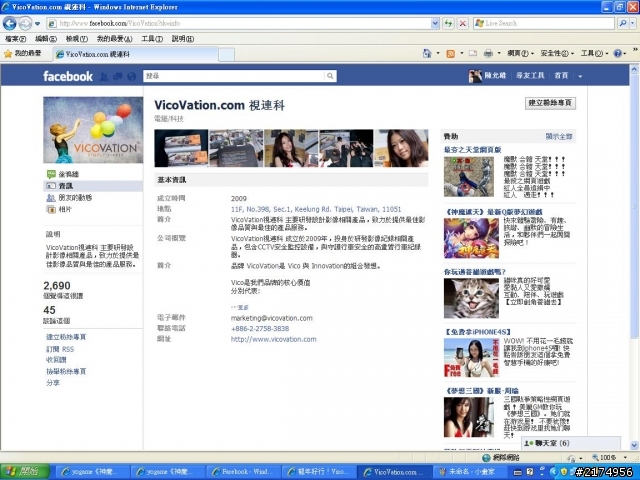This screenshot has height=480, width=640.
Task: Expand the 安全性(S) command bar dropdown
Action: coord(557,53)
